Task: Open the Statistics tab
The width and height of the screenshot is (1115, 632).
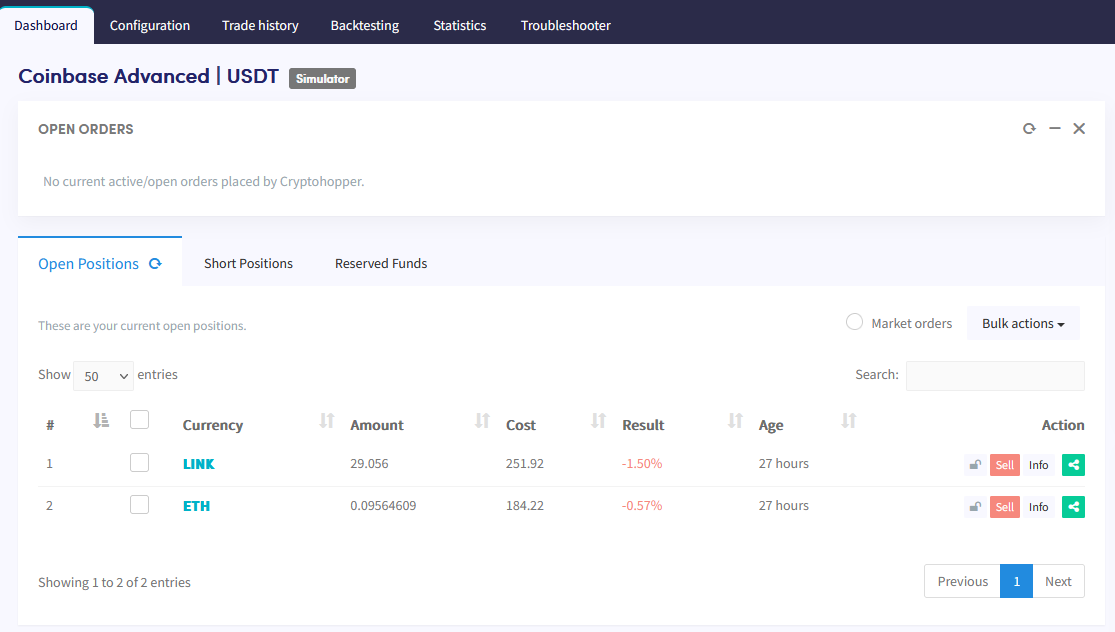Action: pos(460,26)
